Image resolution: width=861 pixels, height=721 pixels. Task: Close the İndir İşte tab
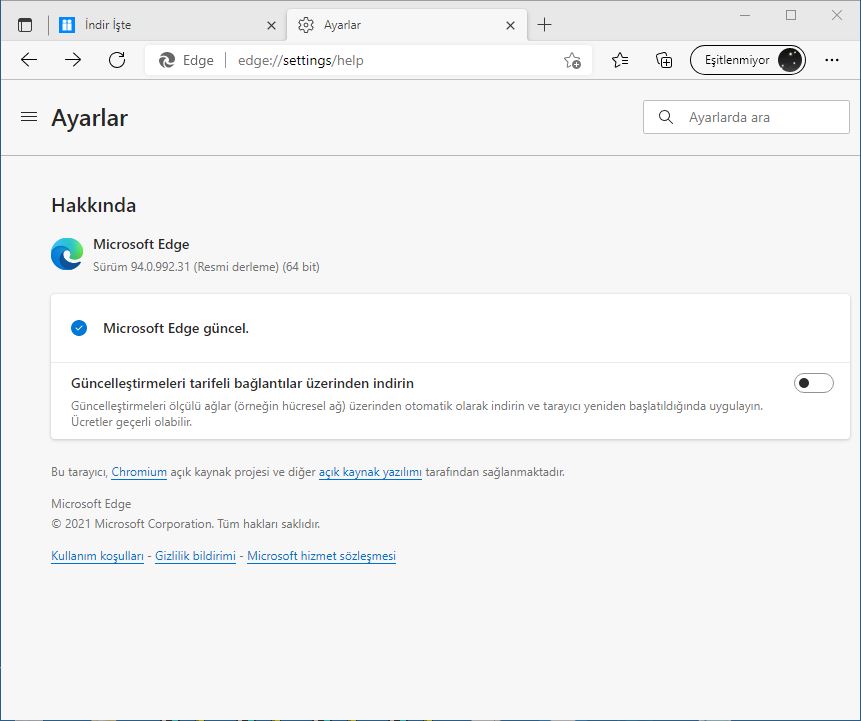271,25
